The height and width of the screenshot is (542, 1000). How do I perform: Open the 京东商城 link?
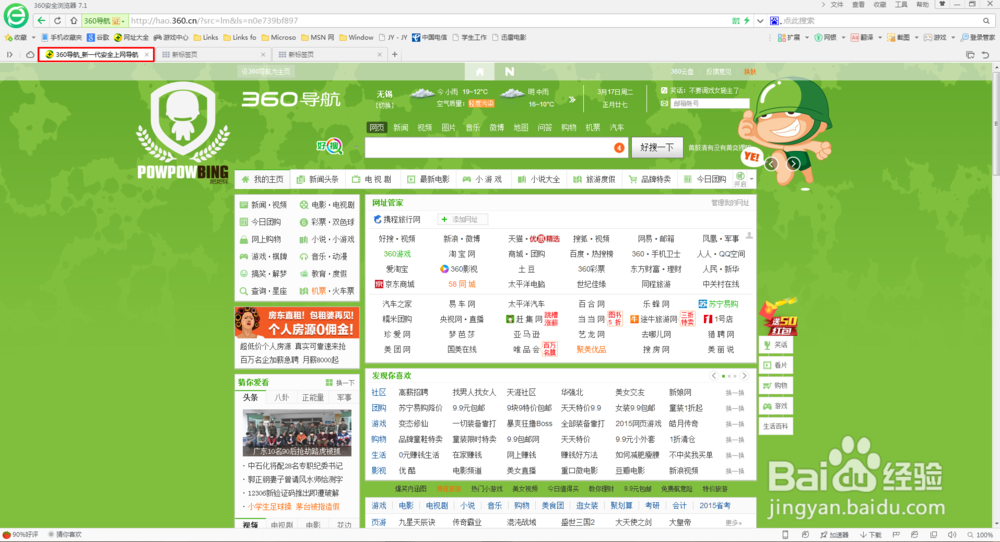tap(395, 284)
